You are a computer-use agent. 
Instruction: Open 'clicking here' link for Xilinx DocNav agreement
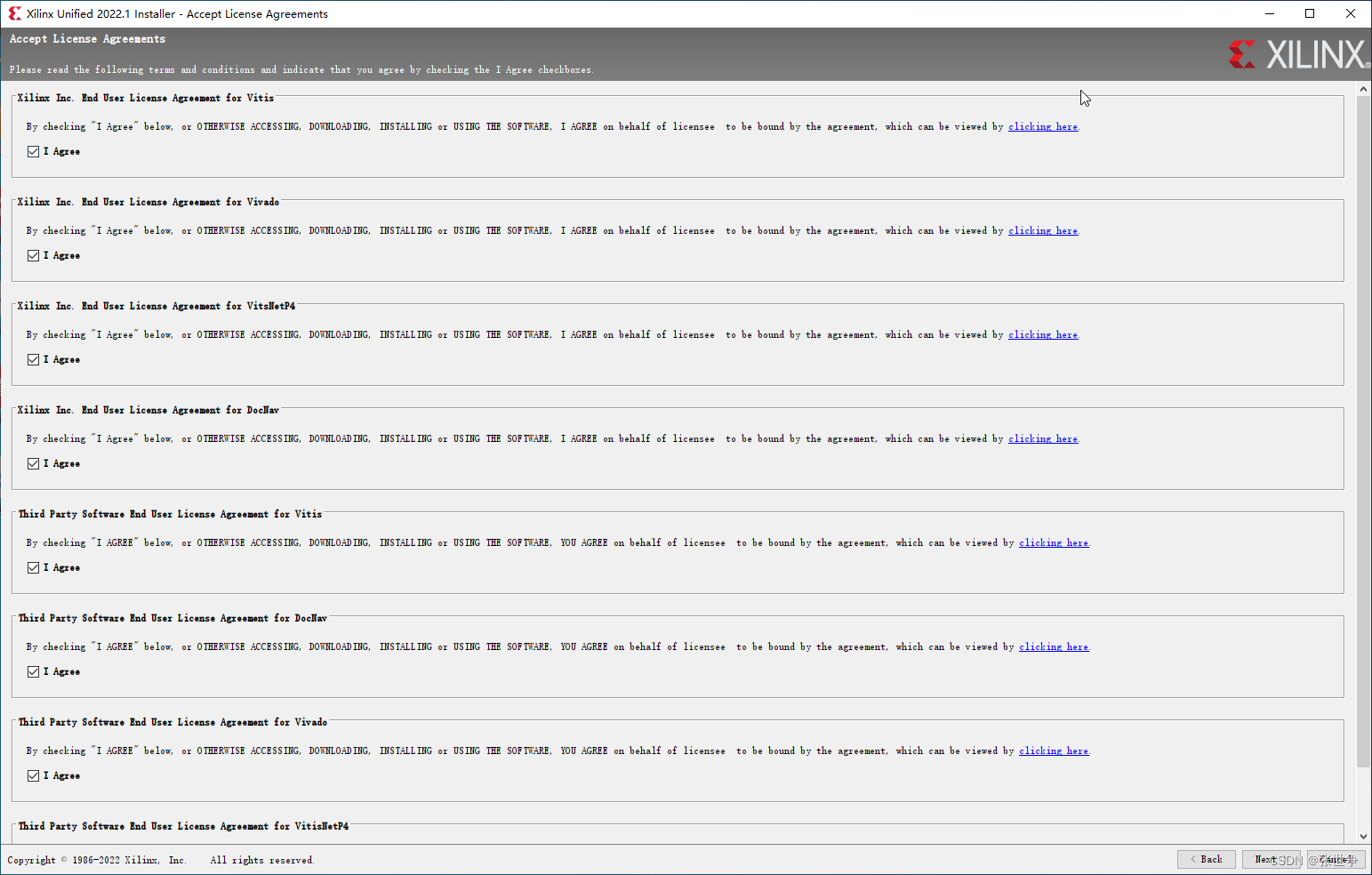[x=1043, y=439]
